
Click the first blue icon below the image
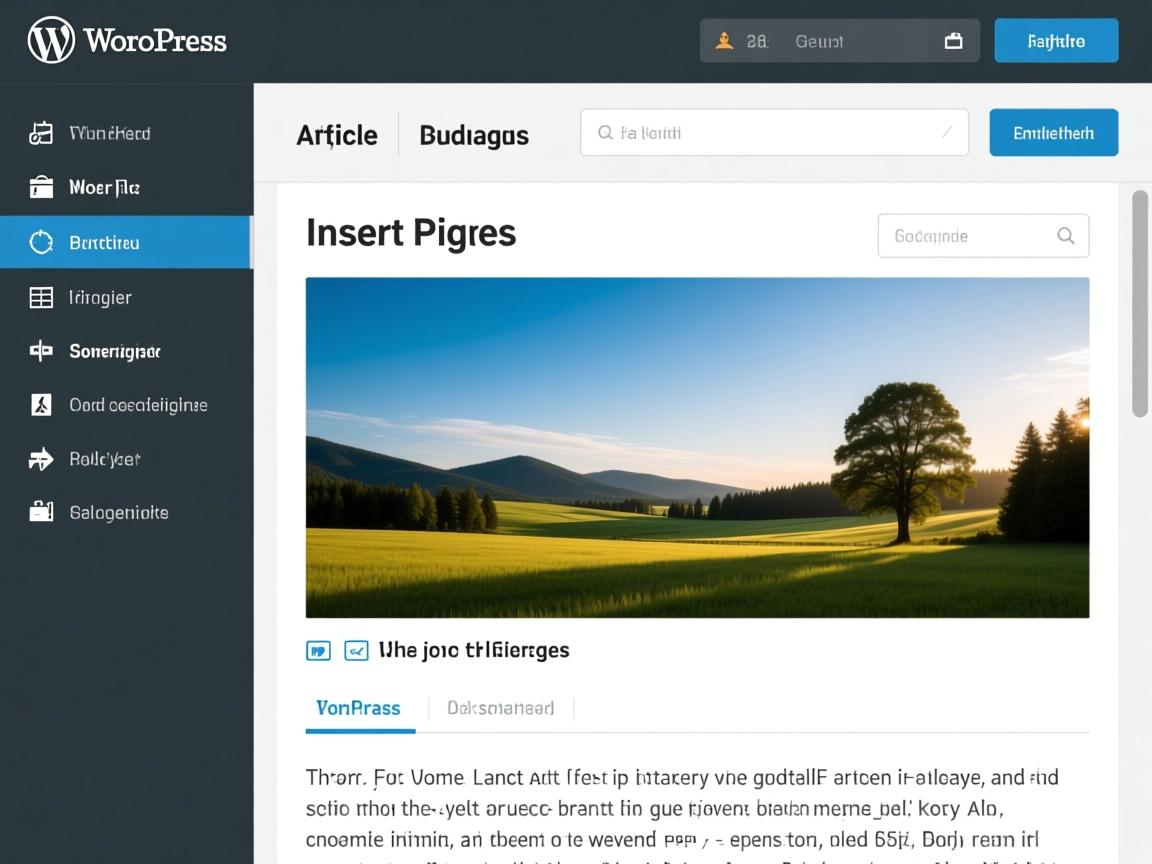[318, 651]
